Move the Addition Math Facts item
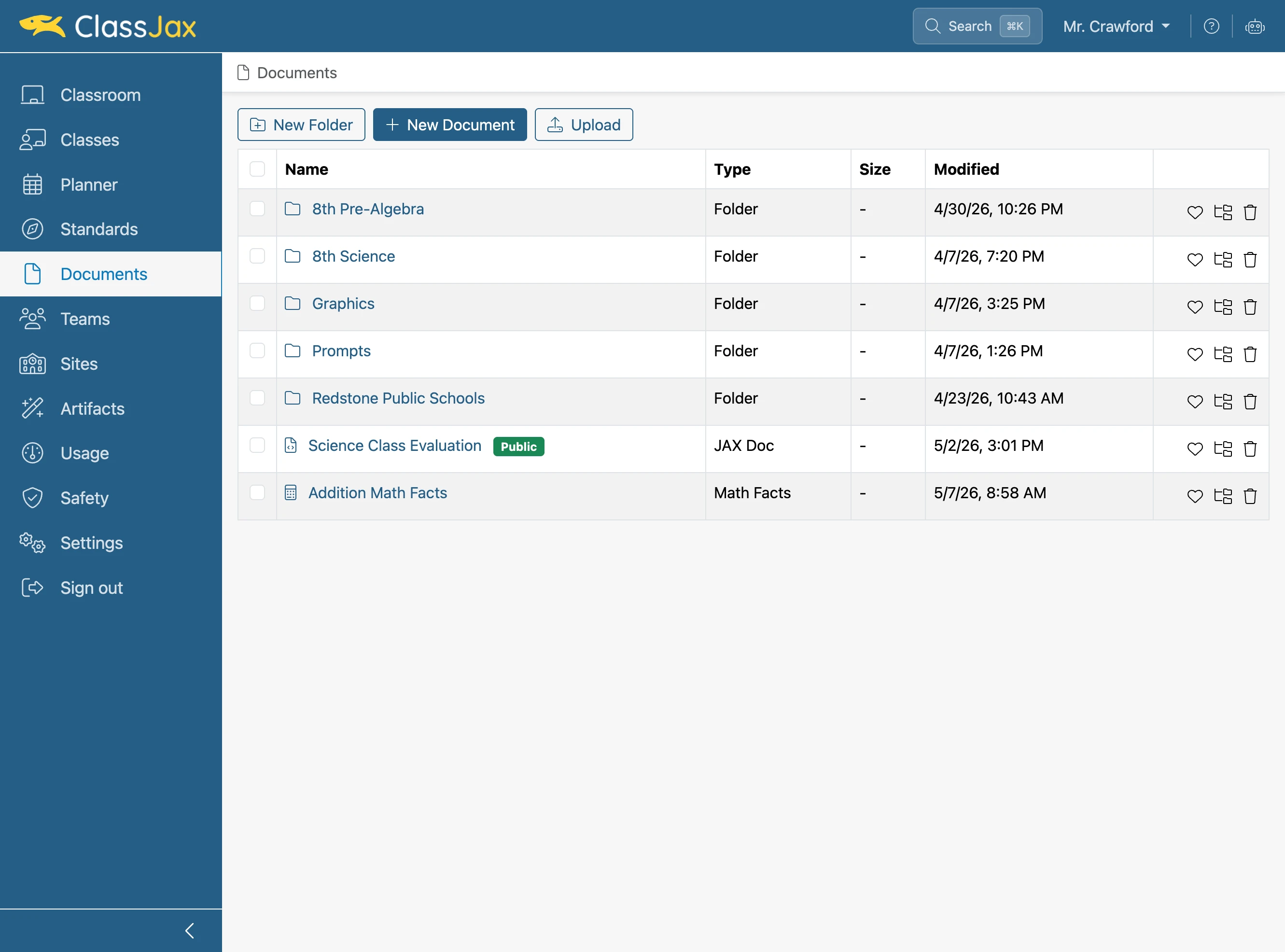 point(1223,496)
